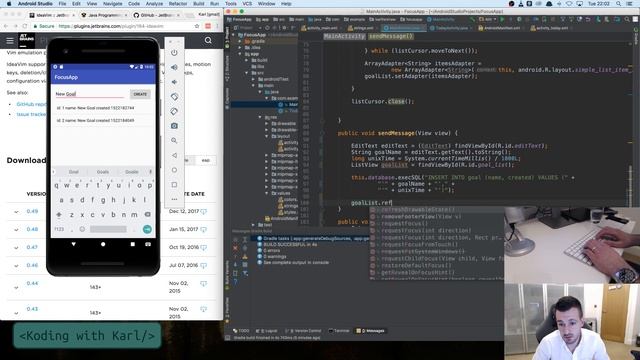Screen dimensions: 640x360
Task: Click the emulator back triangle icon
Action: (x=174, y=156)
